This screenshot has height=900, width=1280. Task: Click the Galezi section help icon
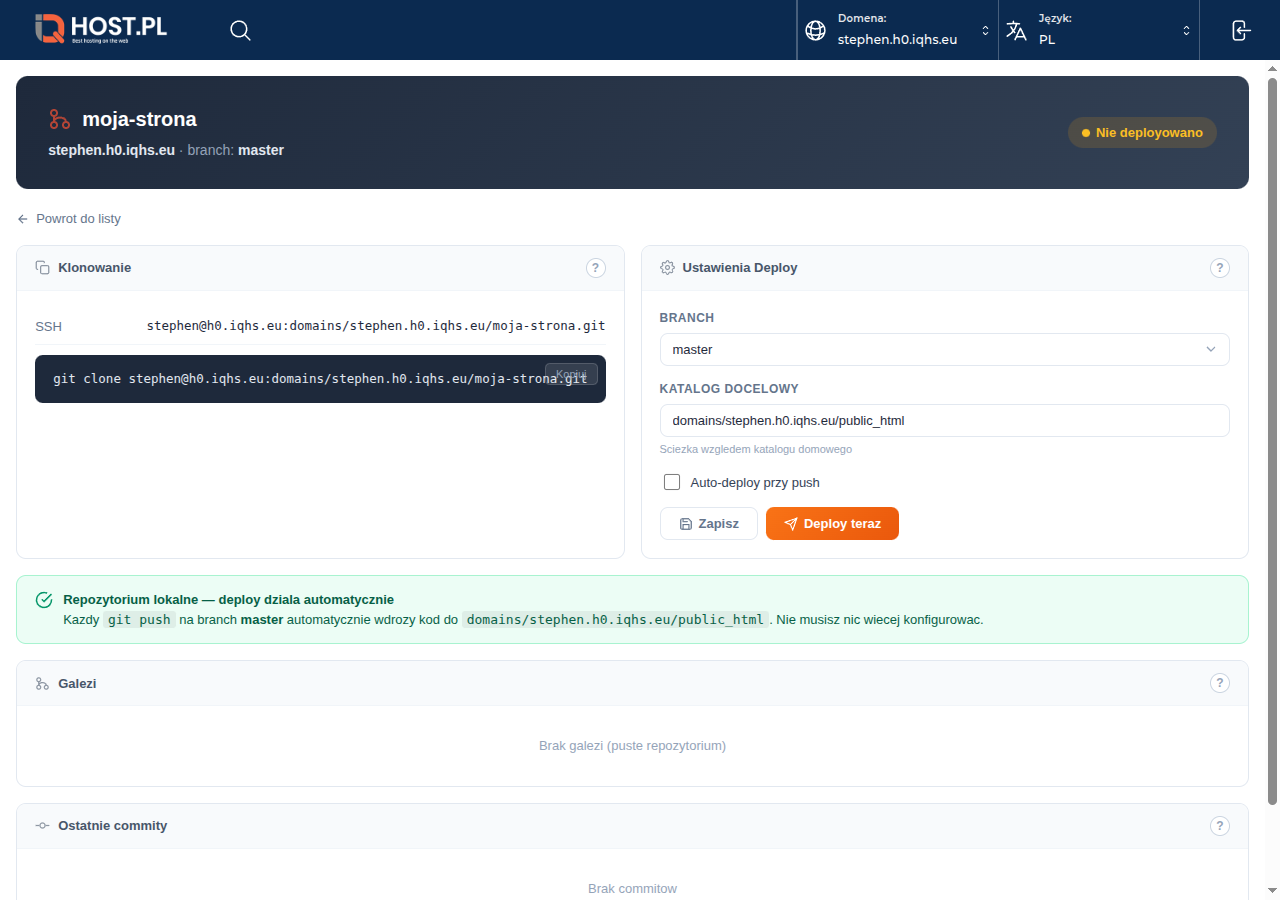(1219, 683)
